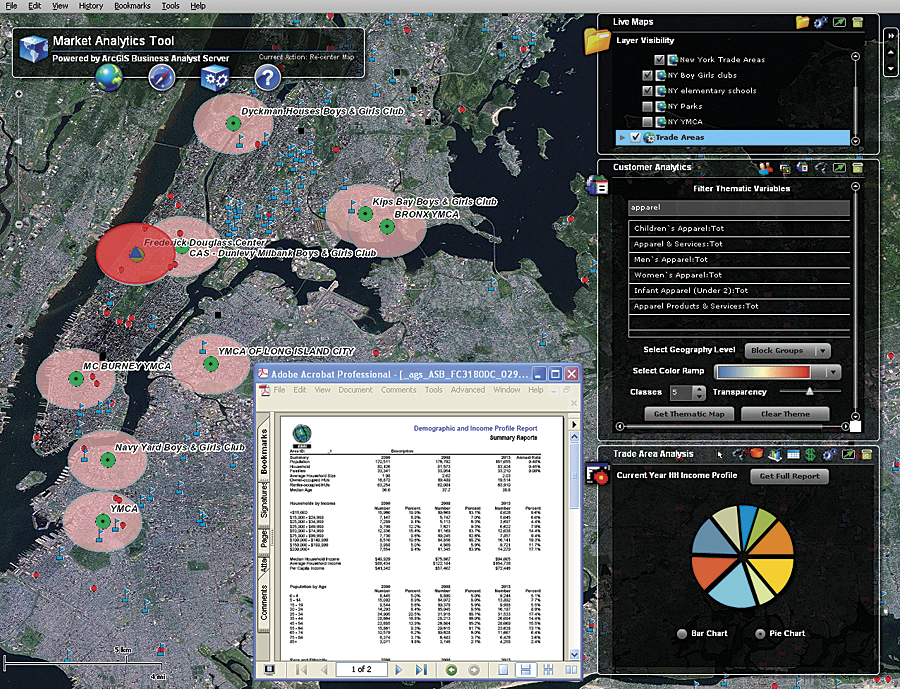
Task: Toggle the Trade Areas layer checkbox
Action: pos(635,137)
